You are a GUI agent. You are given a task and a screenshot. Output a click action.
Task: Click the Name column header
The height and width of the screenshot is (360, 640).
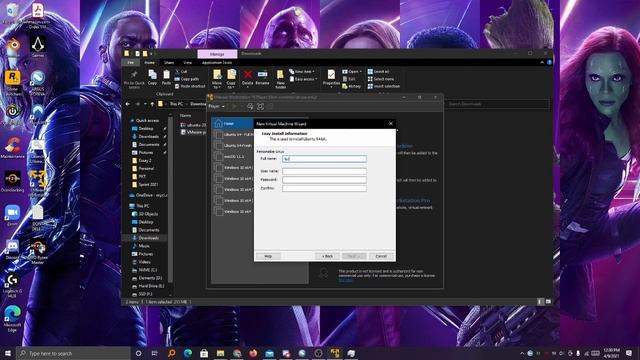point(185,116)
